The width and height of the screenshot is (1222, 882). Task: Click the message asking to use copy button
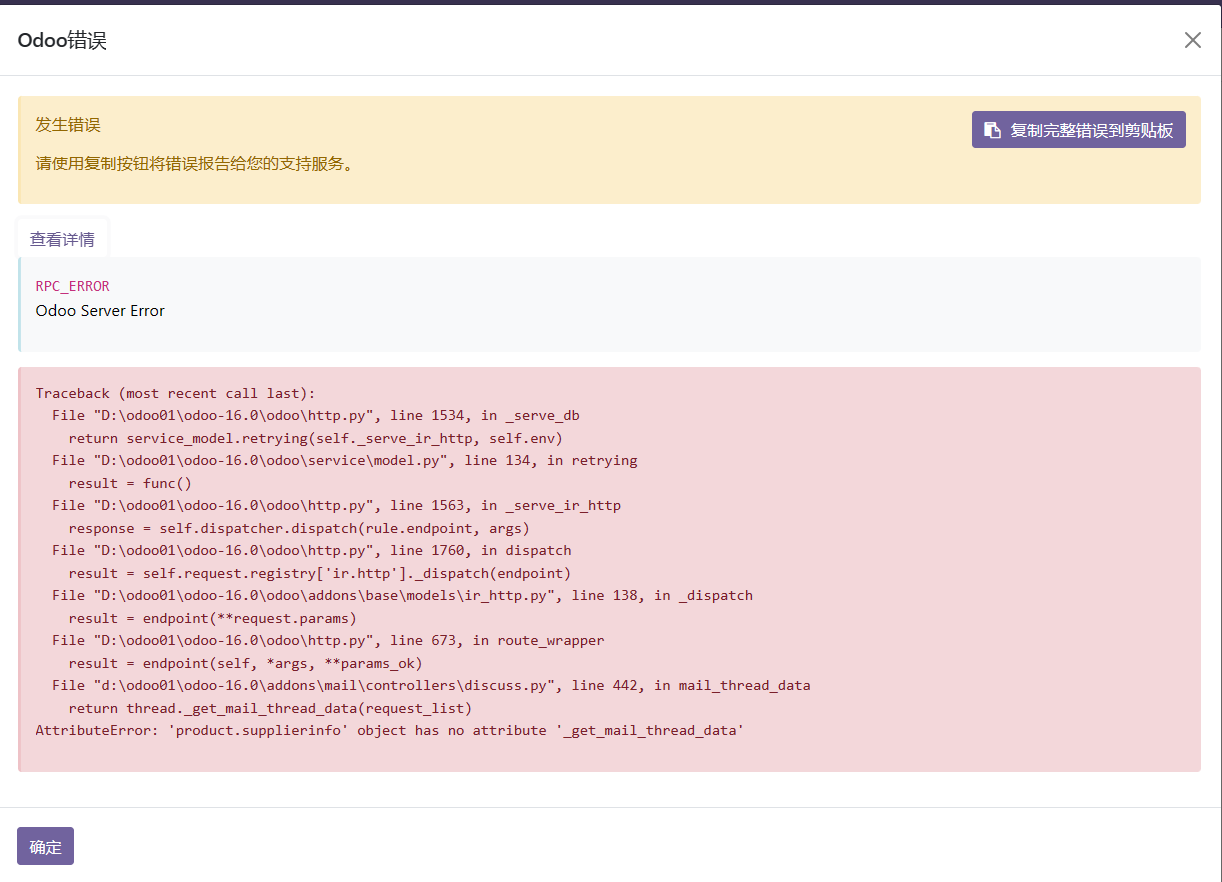pyautogui.click(x=196, y=164)
